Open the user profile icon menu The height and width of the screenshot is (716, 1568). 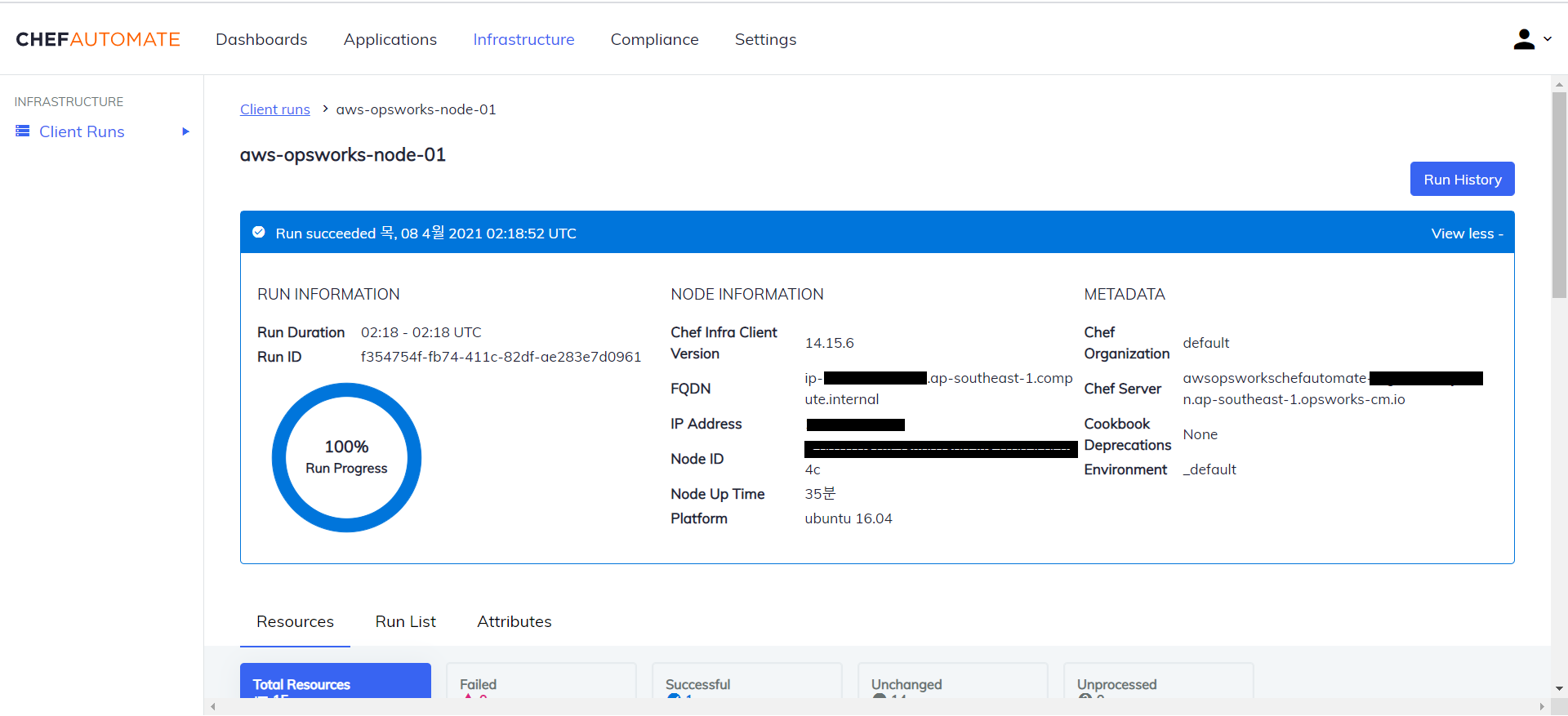point(1524,39)
